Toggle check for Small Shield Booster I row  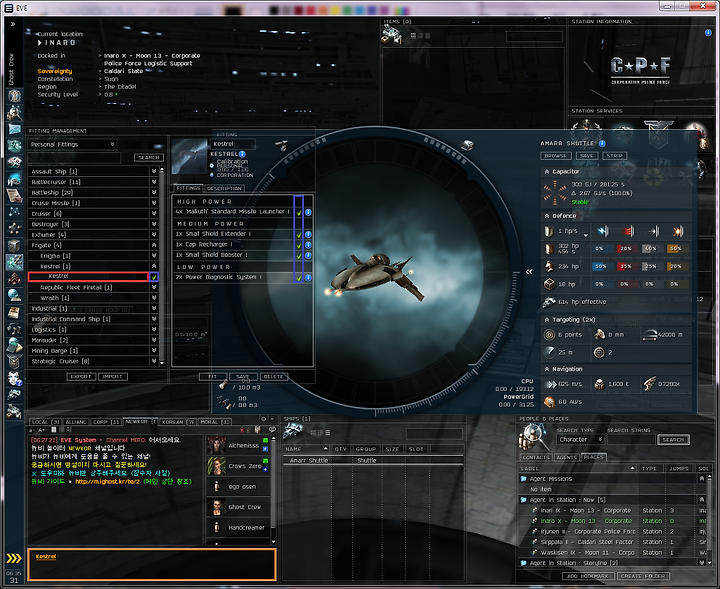[299, 255]
